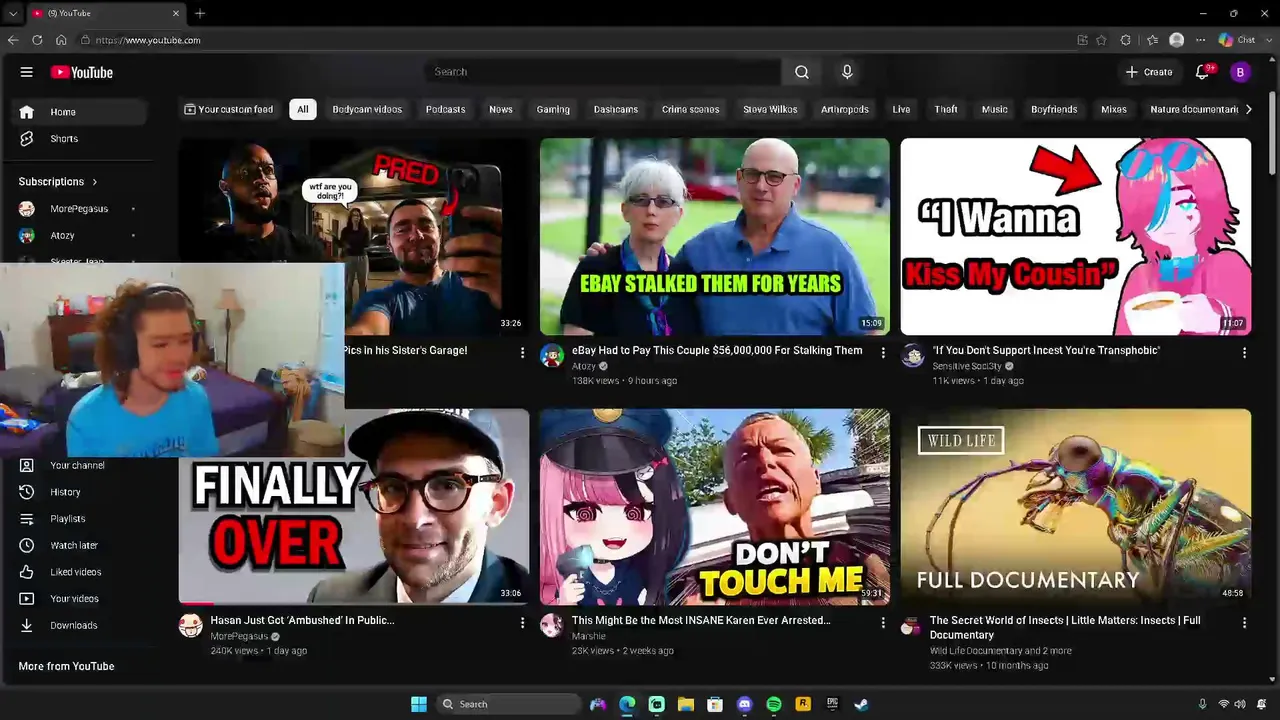Go to Home in the sidebar
This screenshot has height=720, width=1280.
point(77,112)
